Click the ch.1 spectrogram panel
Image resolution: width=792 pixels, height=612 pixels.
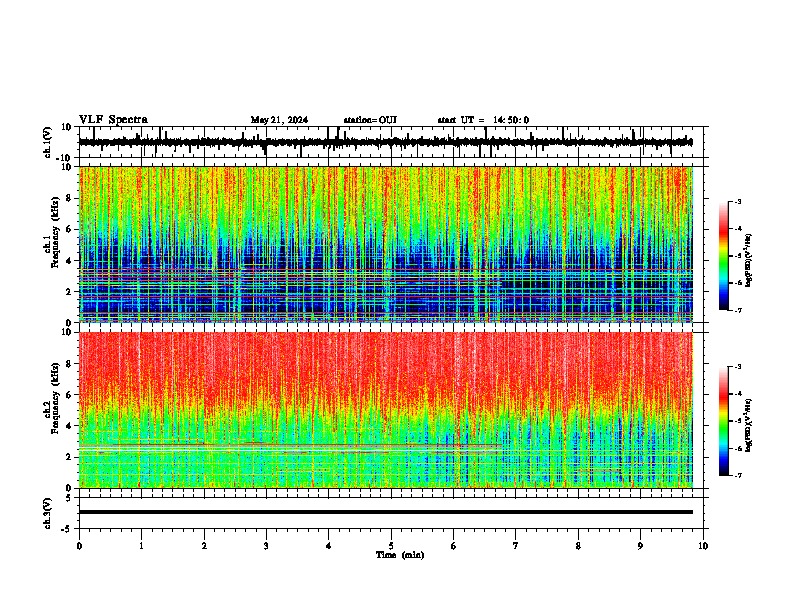[385, 244]
